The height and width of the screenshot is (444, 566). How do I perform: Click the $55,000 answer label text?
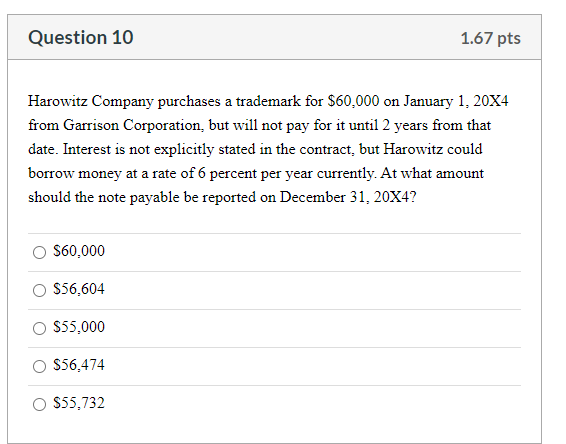pyautogui.click(x=79, y=327)
